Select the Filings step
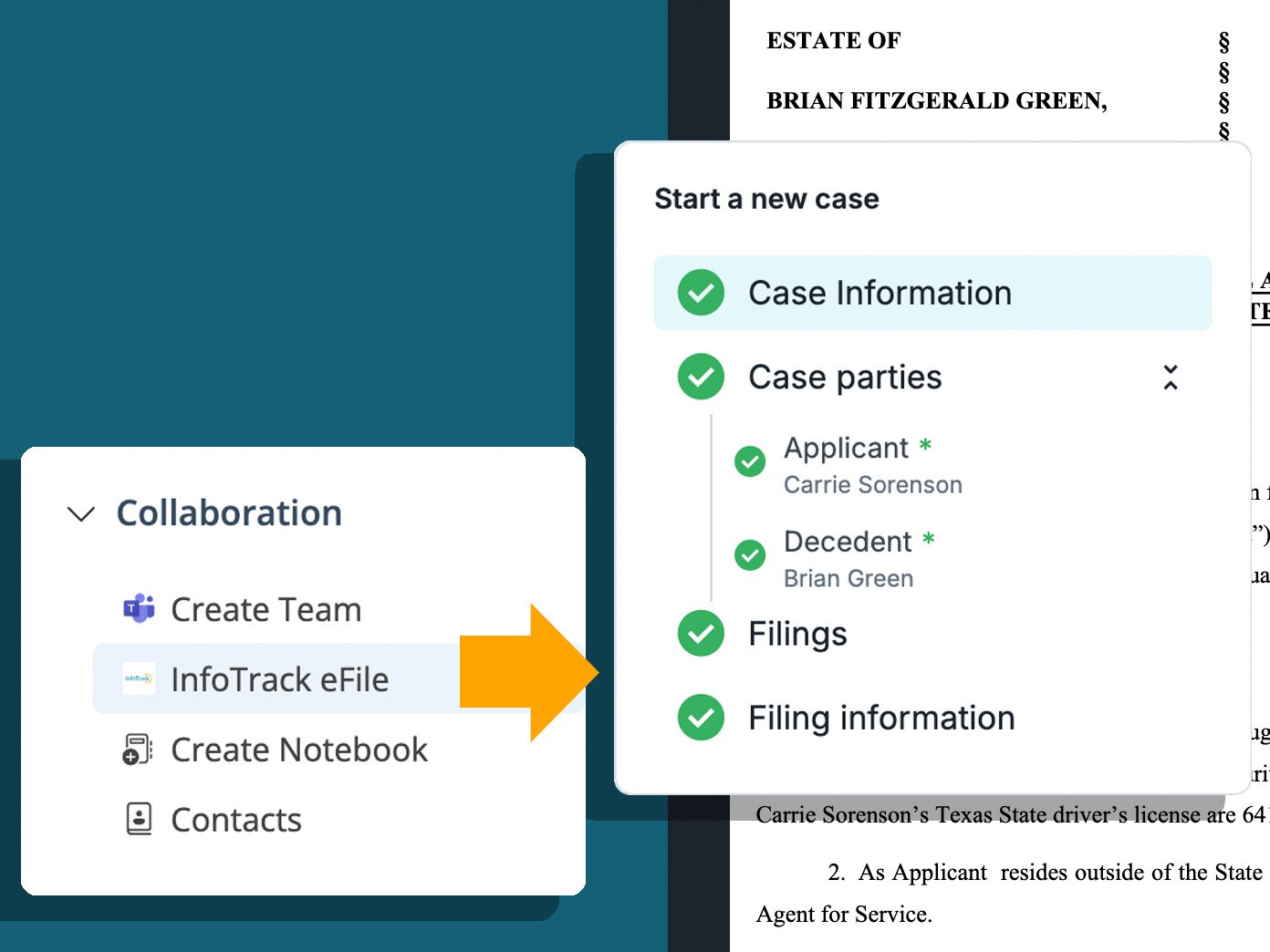The width and height of the screenshot is (1270, 952). coord(797,634)
